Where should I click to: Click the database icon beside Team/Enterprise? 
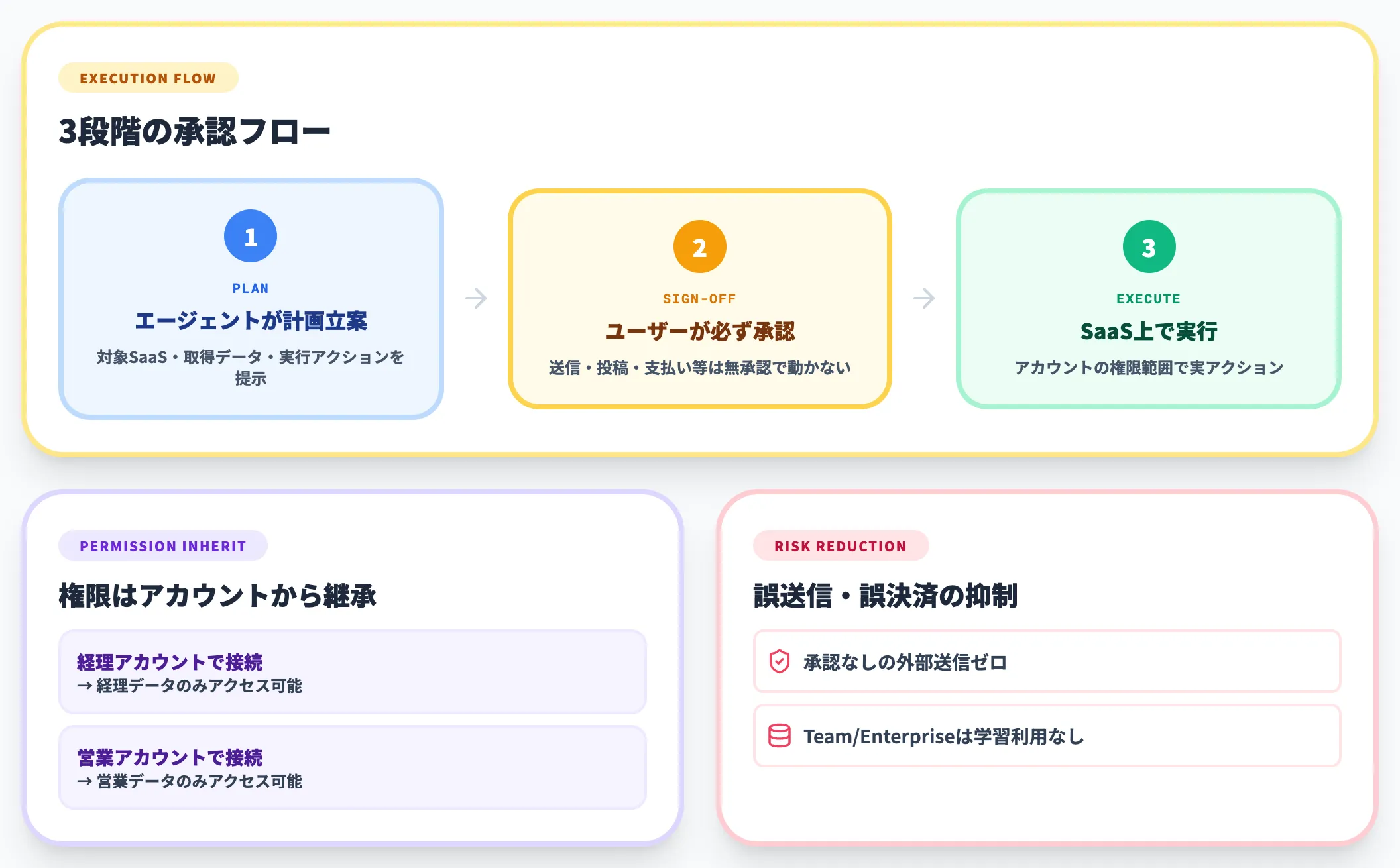pyautogui.click(x=780, y=735)
